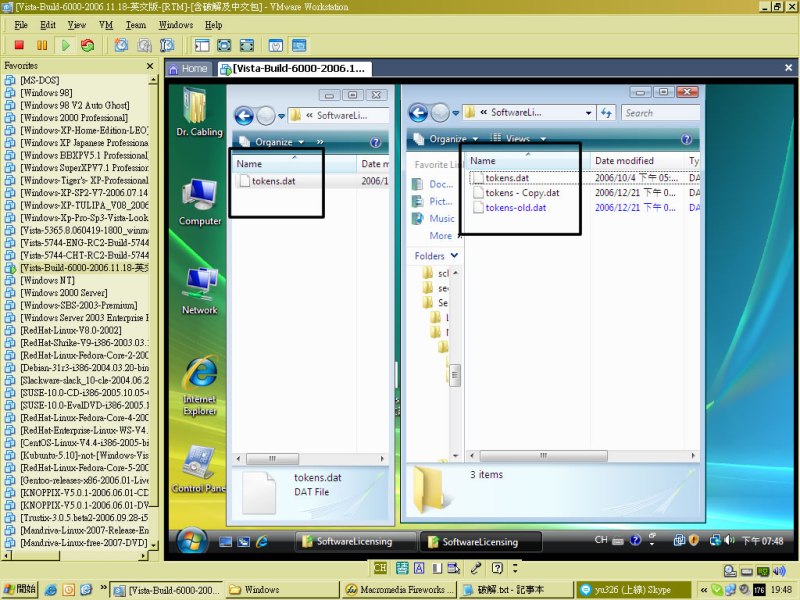Click Date modified column header in right Explorer

pos(624,161)
